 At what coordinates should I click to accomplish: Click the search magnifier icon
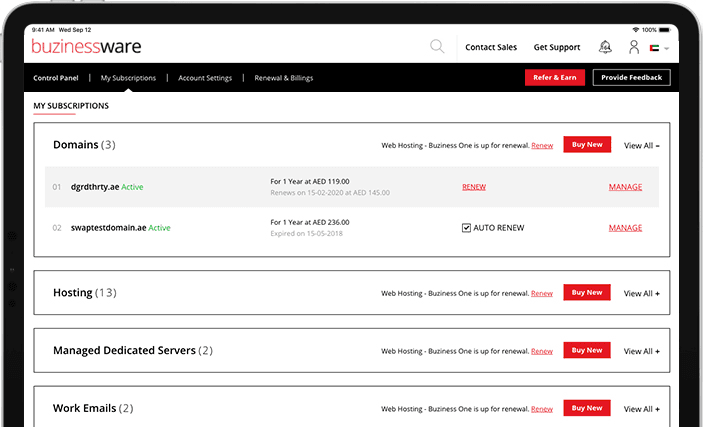[x=437, y=47]
